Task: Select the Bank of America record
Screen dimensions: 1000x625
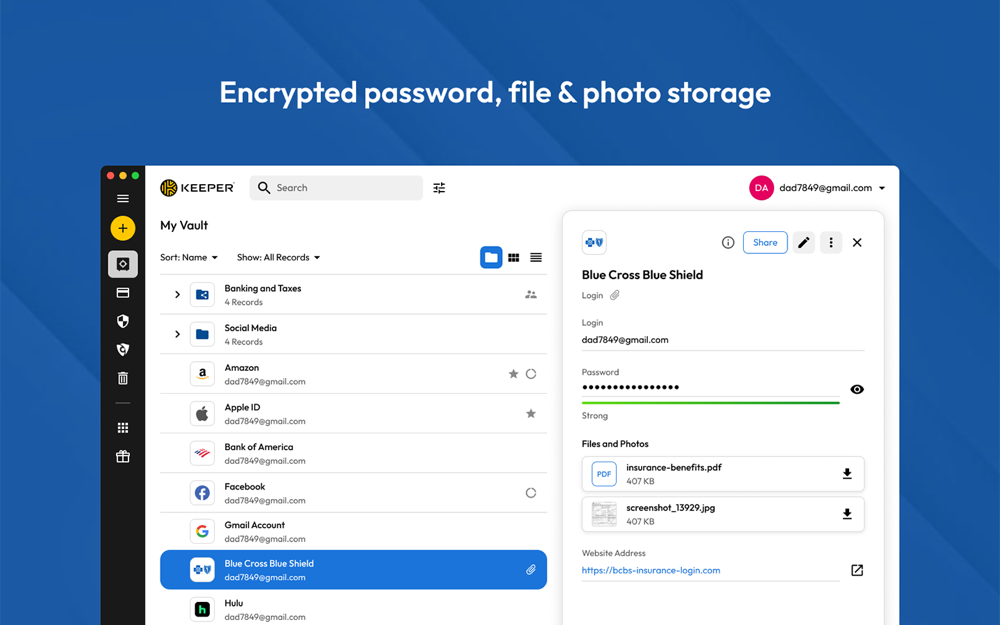Action: click(x=353, y=453)
